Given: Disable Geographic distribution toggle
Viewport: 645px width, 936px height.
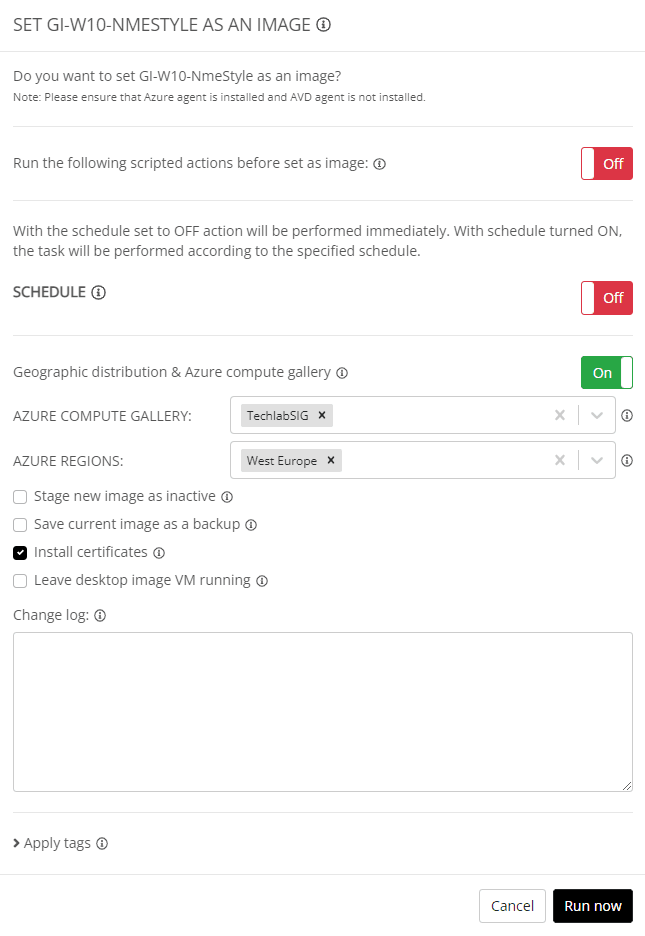Looking at the screenshot, I should pyautogui.click(x=606, y=372).
